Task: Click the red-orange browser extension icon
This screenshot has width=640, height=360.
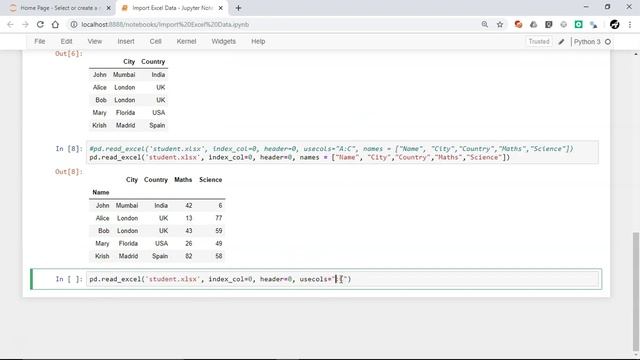Action: click(518, 24)
